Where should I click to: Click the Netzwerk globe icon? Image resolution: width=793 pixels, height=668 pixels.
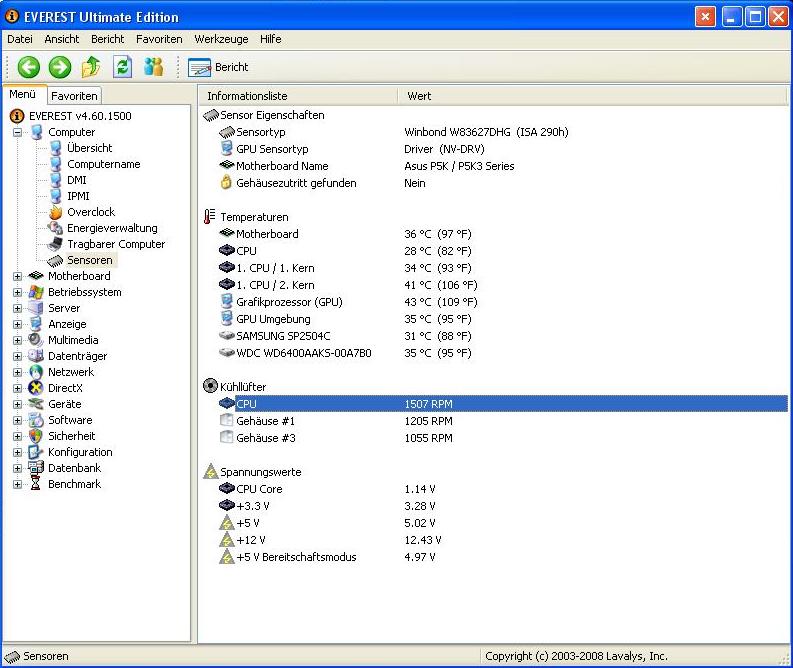(x=36, y=372)
